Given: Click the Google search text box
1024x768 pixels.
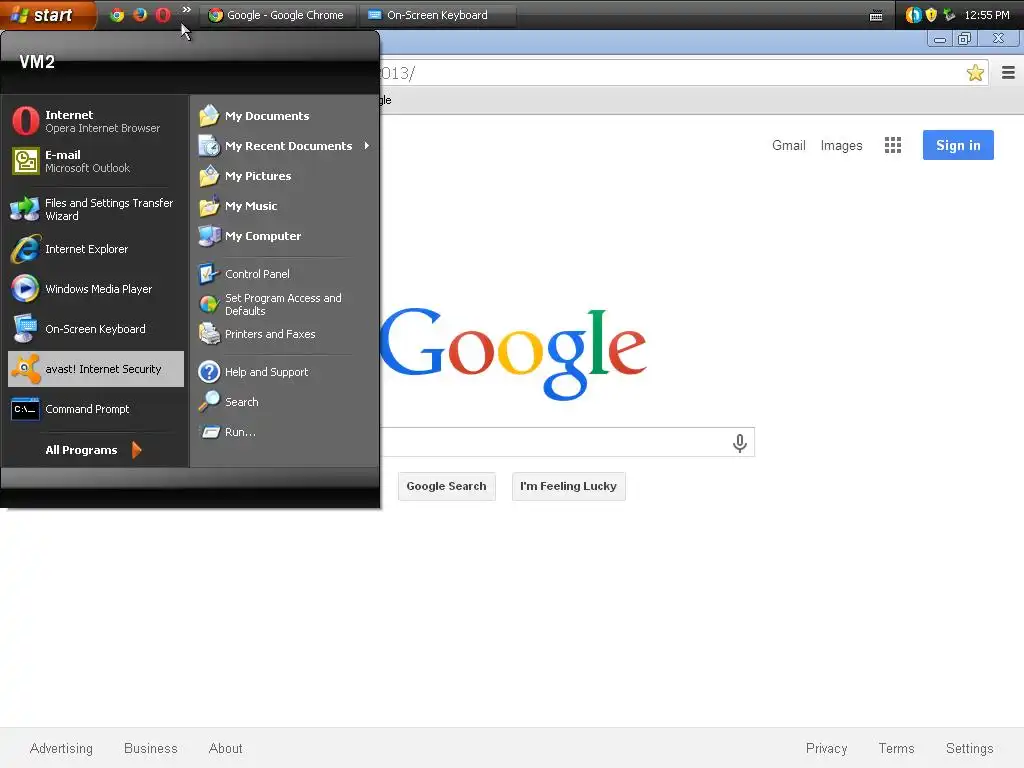Looking at the screenshot, I should (567, 442).
